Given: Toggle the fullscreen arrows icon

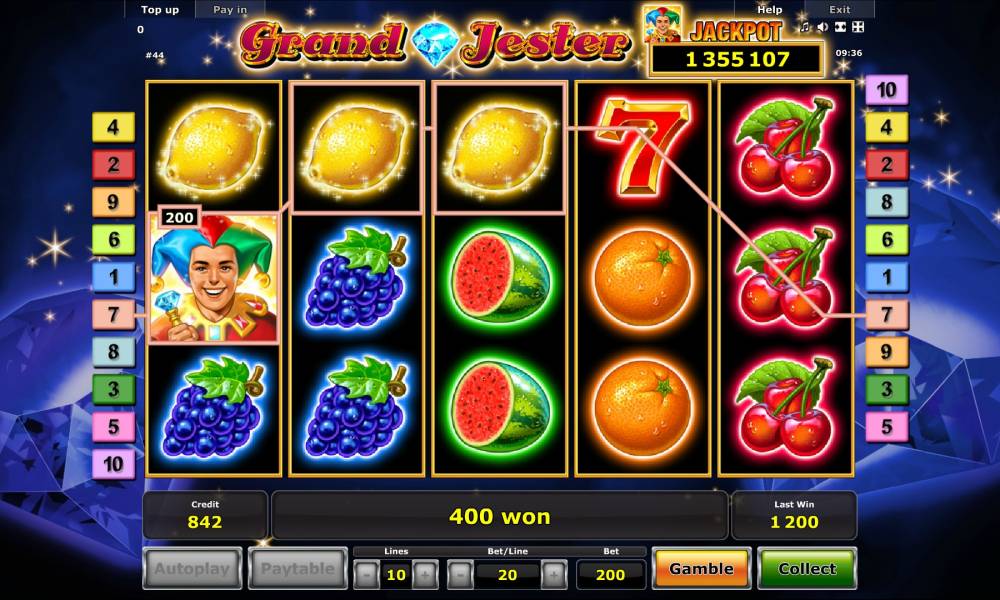Looking at the screenshot, I should [x=841, y=27].
